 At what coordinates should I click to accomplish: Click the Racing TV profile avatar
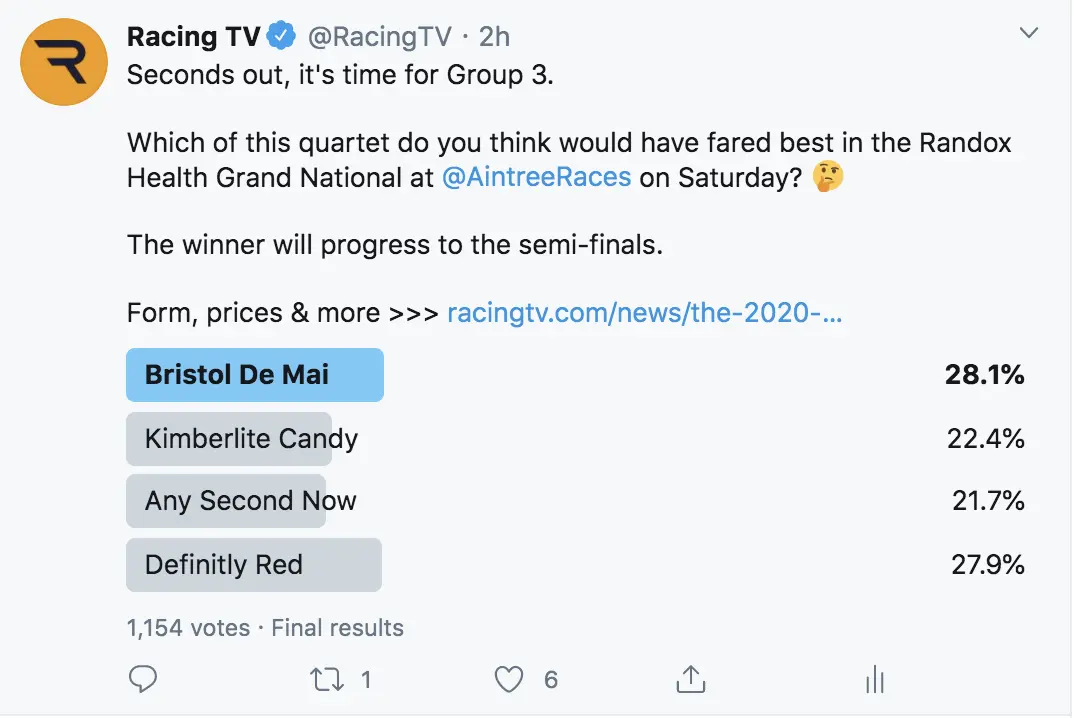(64, 62)
